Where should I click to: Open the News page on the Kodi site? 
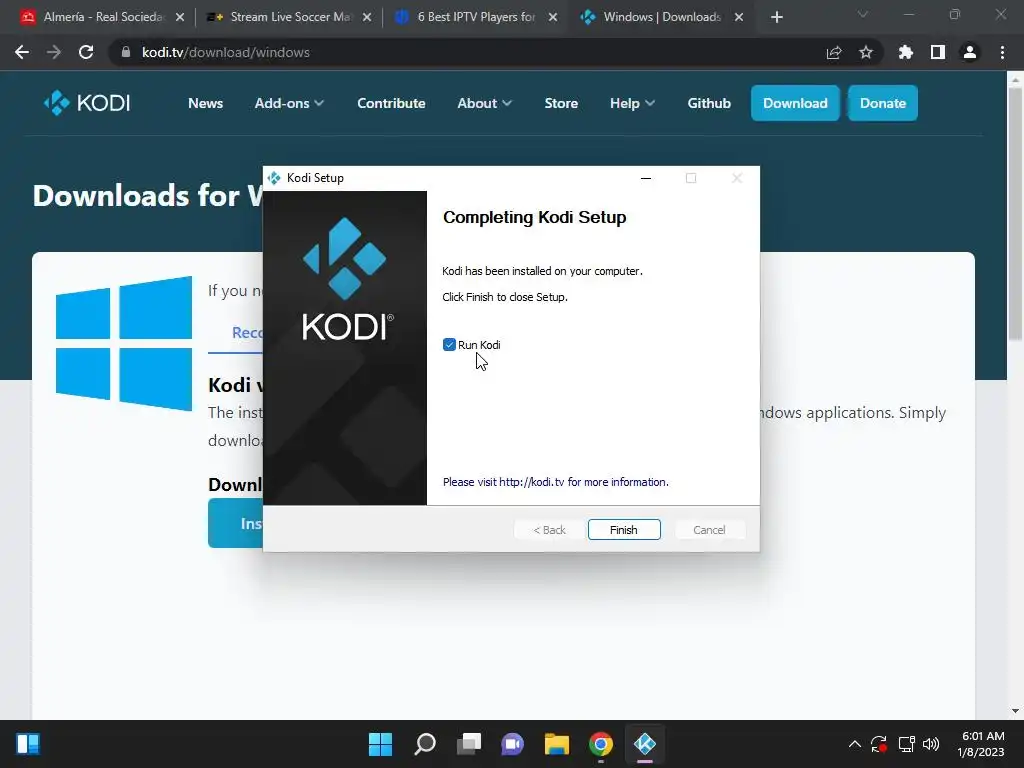[x=206, y=103]
